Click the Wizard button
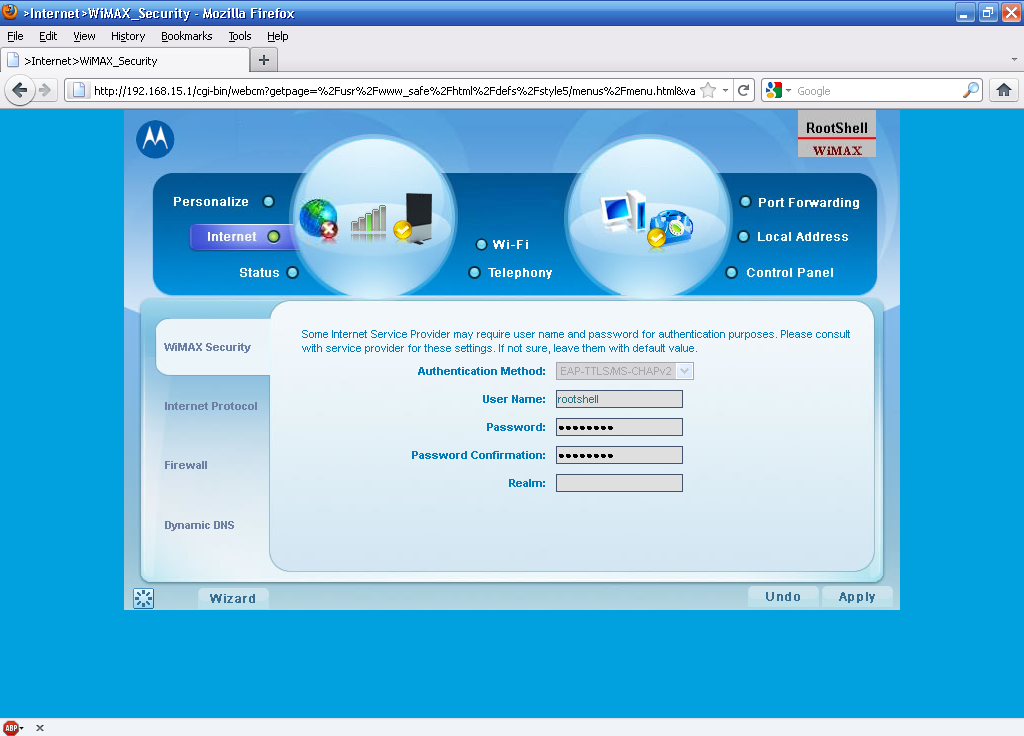 point(233,598)
